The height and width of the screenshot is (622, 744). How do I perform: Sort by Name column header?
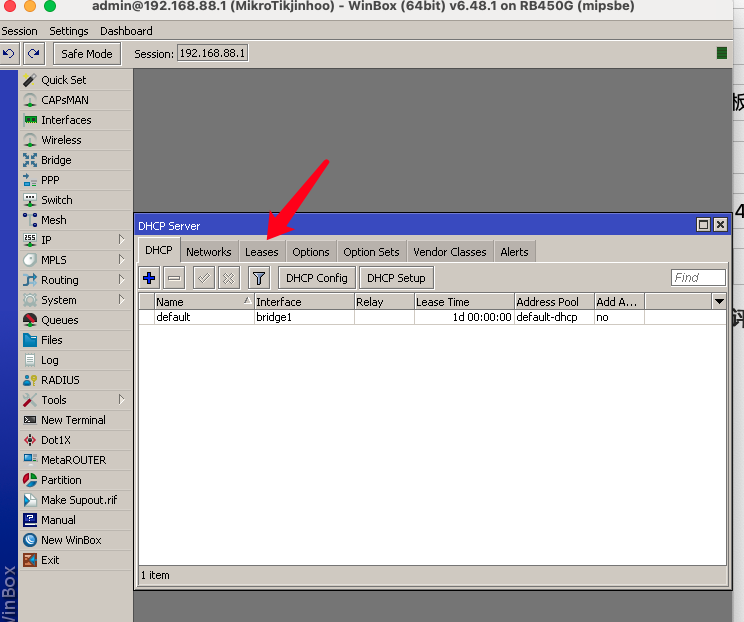click(x=204, y=302)
